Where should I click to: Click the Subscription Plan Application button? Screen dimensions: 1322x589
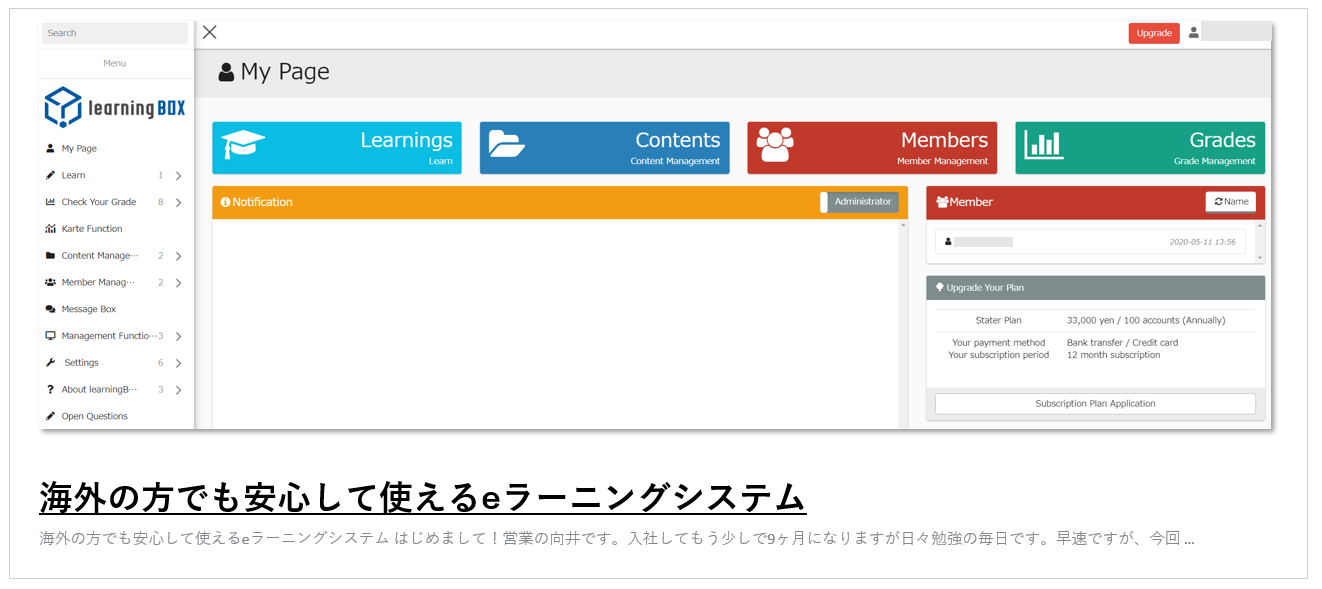tap(1094, 404)
